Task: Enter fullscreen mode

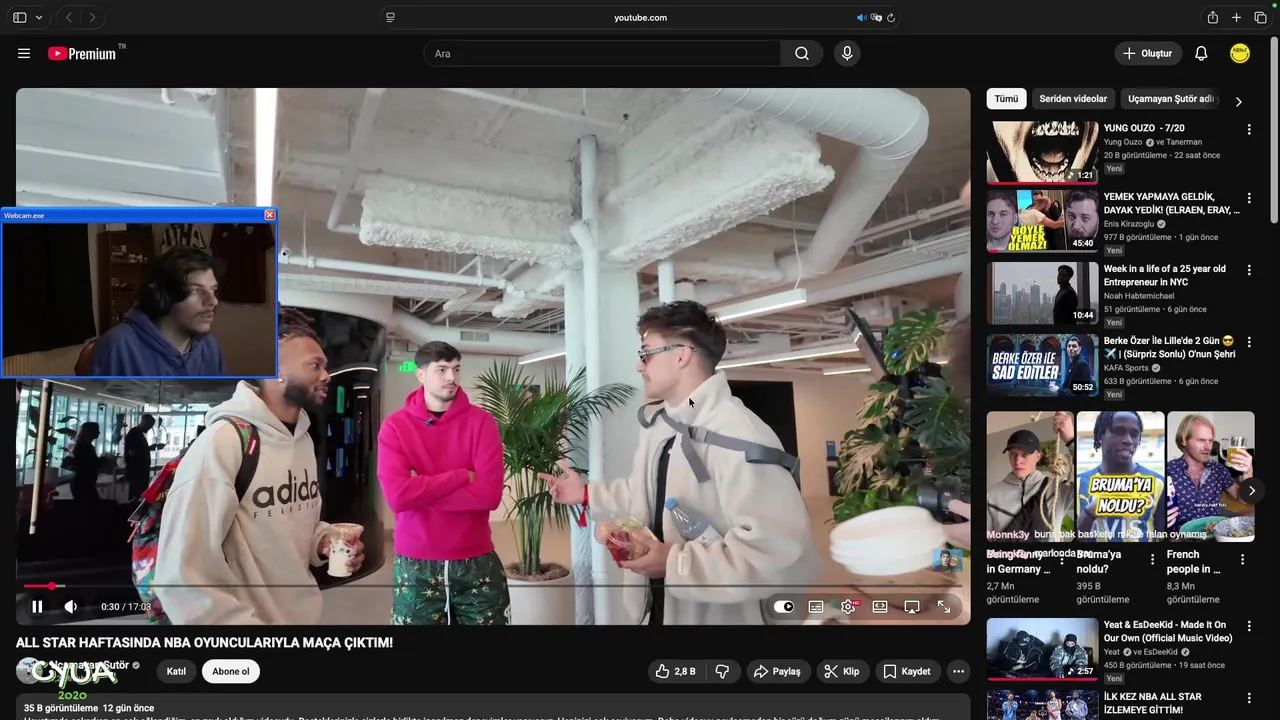Action: [944, 606]
